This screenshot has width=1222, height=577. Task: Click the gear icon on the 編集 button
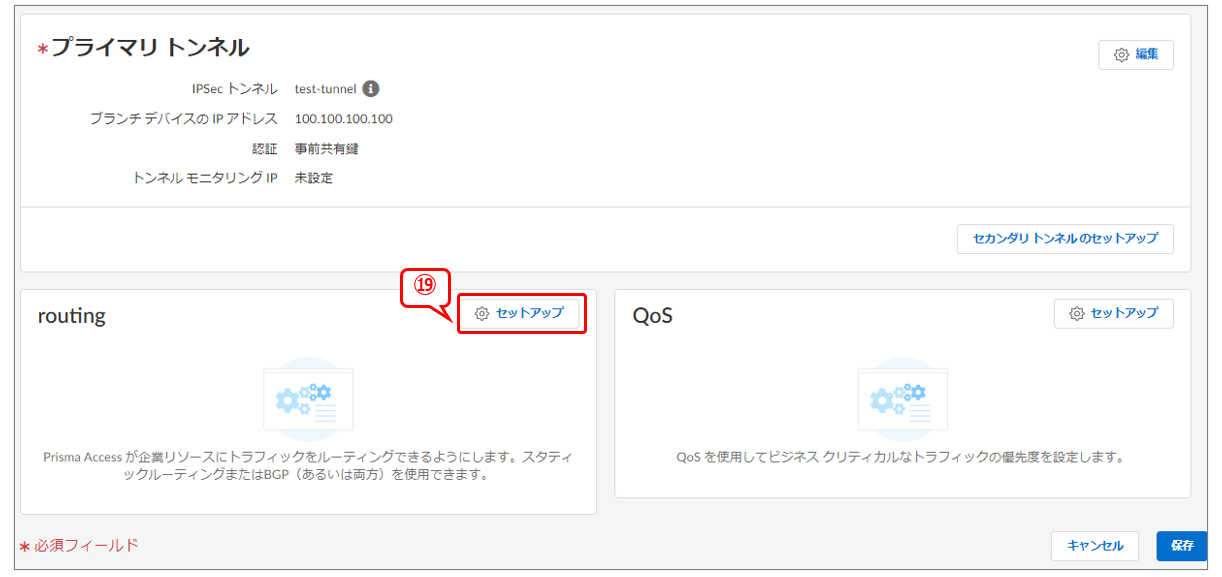tap(1121, 55)
